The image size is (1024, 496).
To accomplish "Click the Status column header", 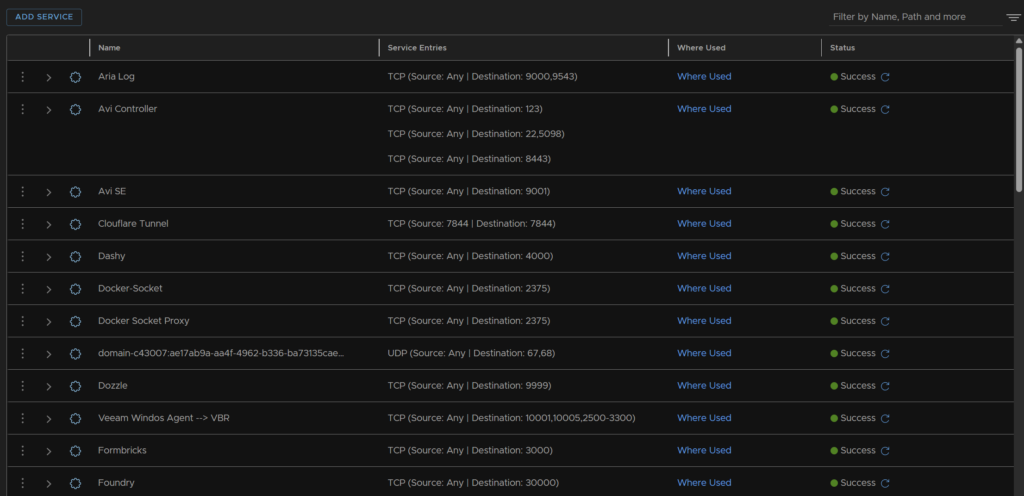I will (842, 48).
